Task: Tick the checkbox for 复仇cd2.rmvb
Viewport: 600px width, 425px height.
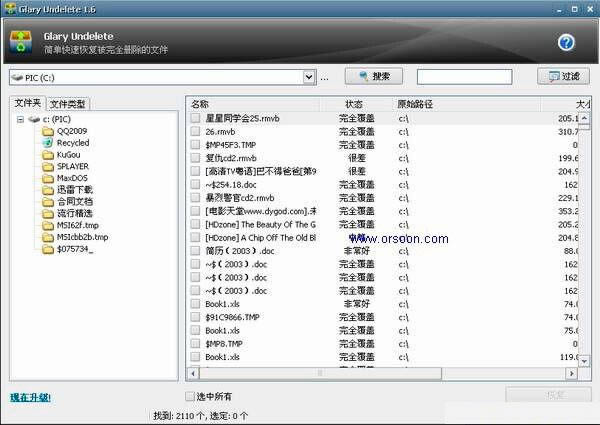Action: click(196, 158)
